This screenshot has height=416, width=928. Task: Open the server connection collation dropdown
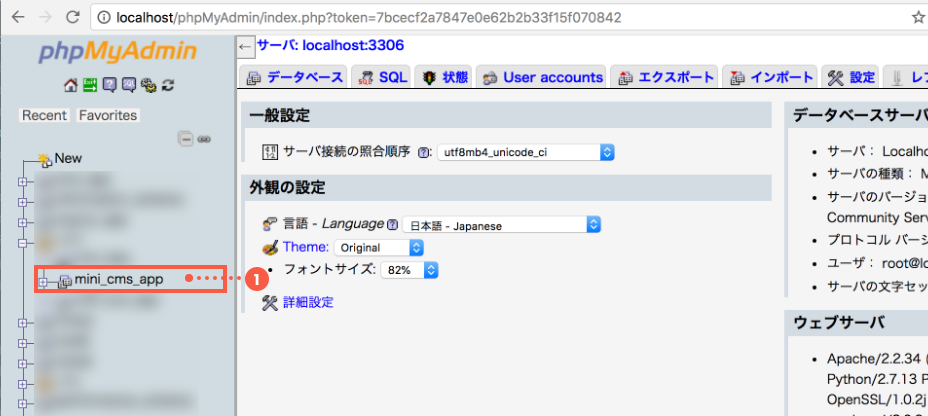pyautogui.click(x=525, y=152)
